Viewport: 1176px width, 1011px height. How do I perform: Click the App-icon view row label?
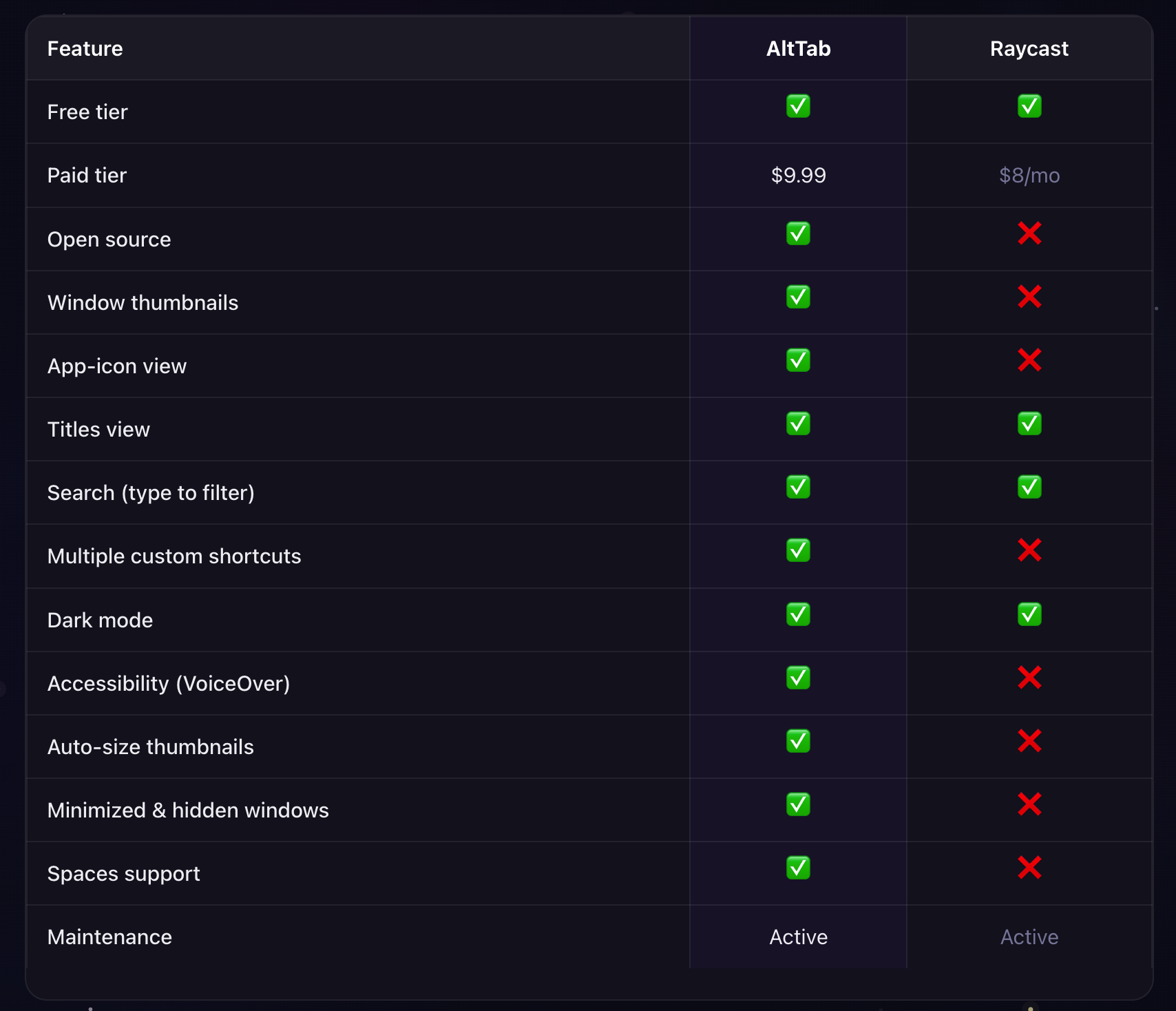click(117, 366)
